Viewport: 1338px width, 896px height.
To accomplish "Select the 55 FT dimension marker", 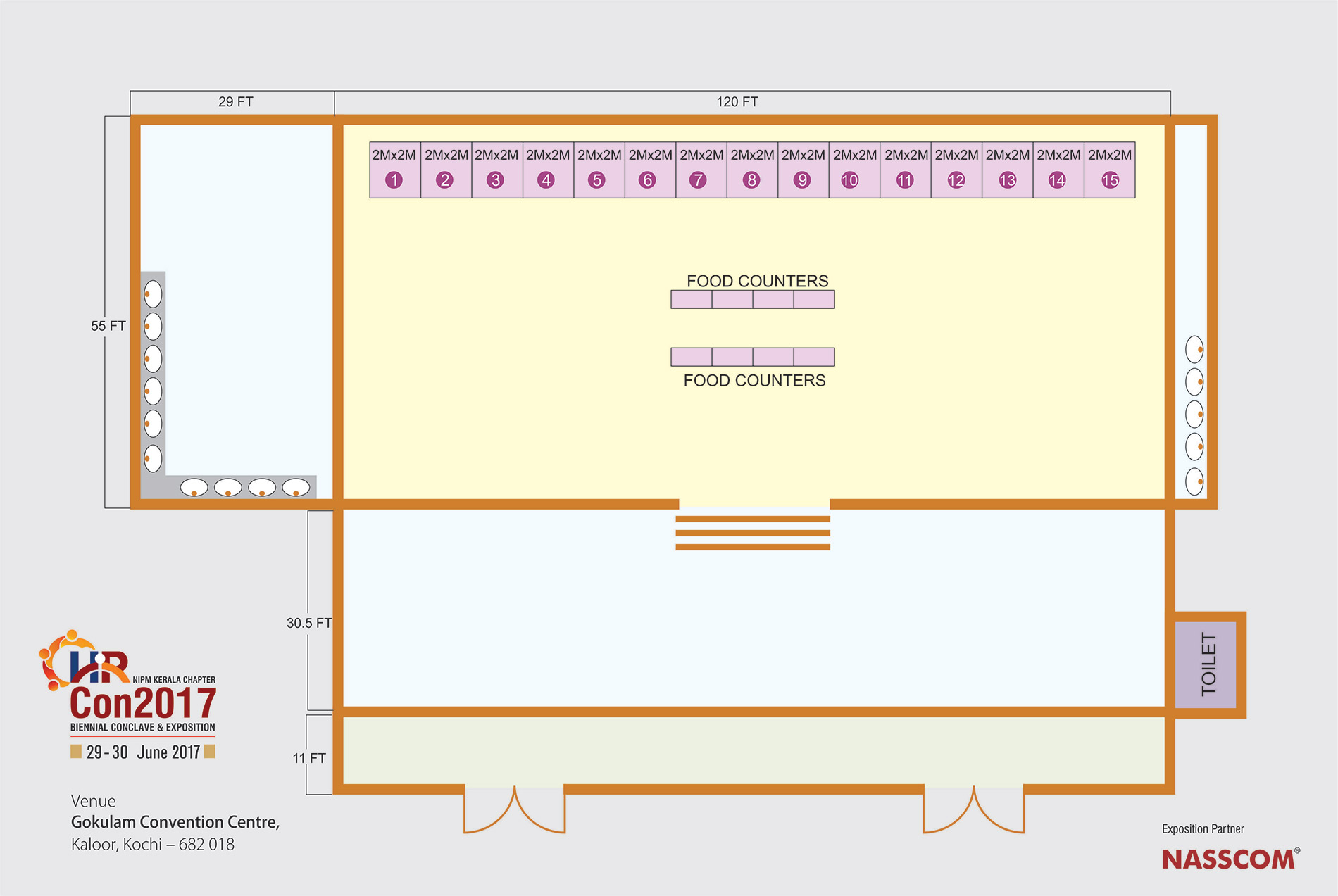I will pos(108,326).
